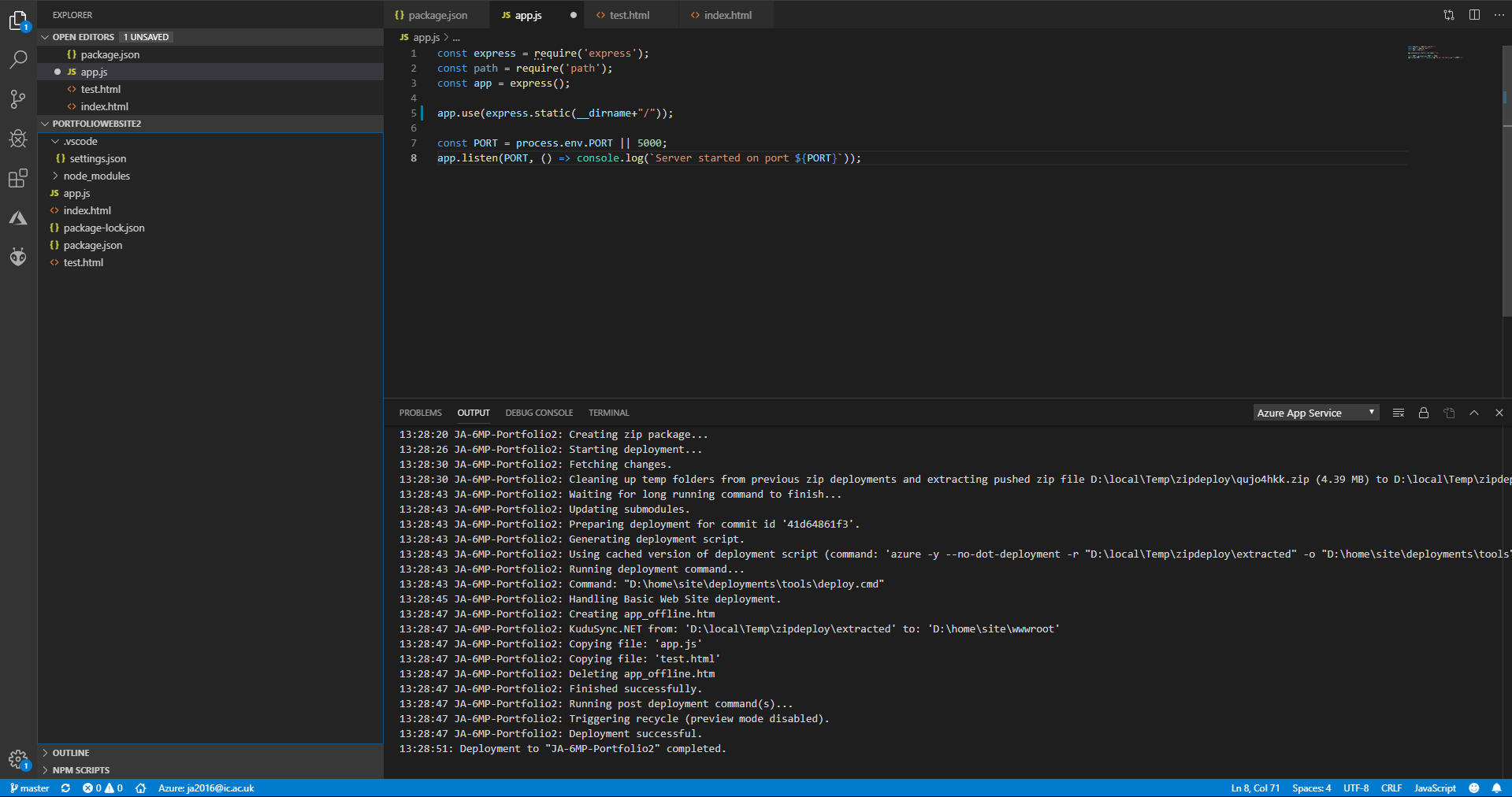Switch to the package.json editor tab

437,15
